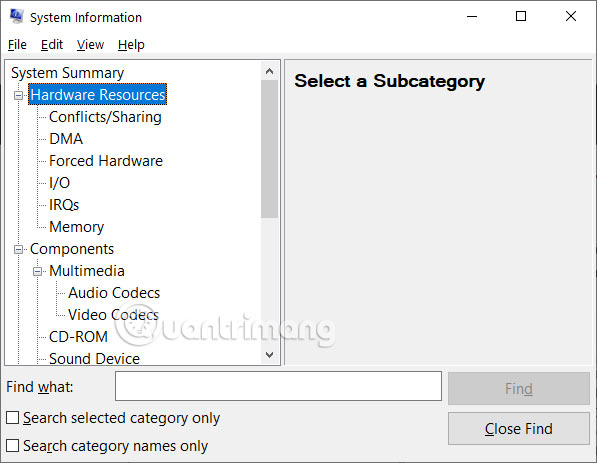Select Sound Device in the tree
597x463 pixels.
(94, 359)
